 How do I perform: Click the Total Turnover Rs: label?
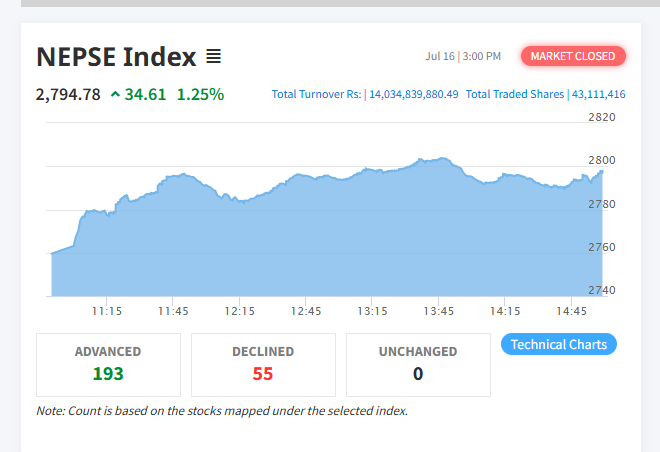coord(317,94)
